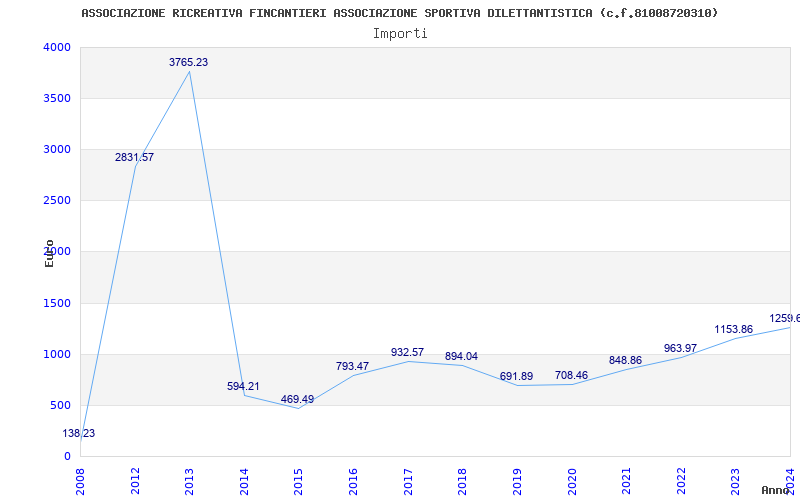Screen dimensions: 800x500
Task: Click the 691.89 data label
Action: (516, 376)
